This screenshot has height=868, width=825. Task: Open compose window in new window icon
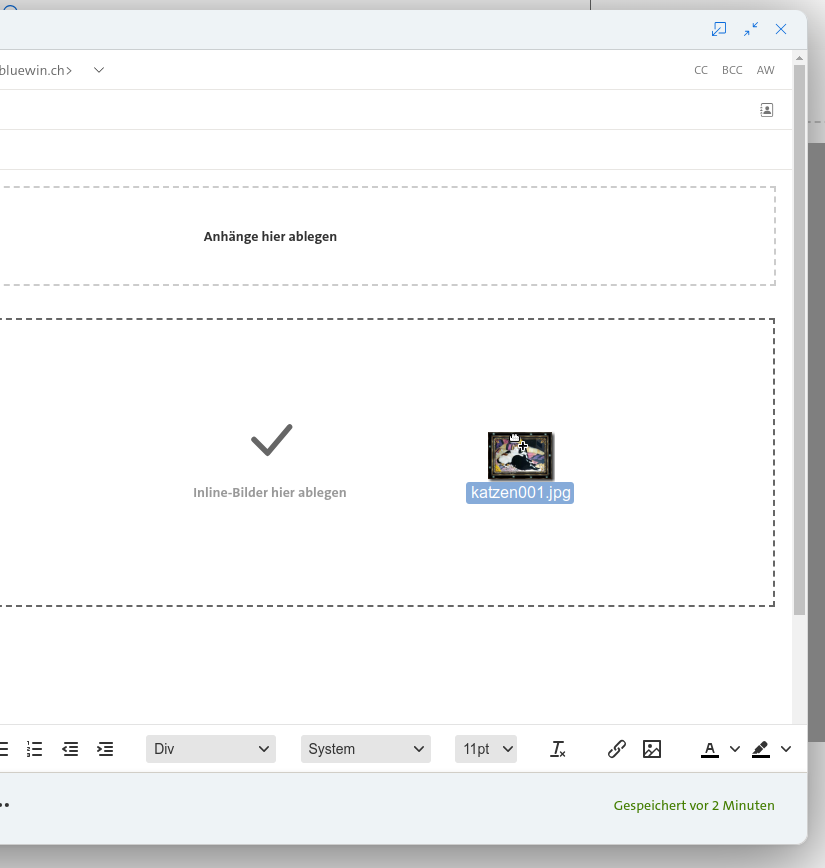pyautogui.click(x=719, y=29)
